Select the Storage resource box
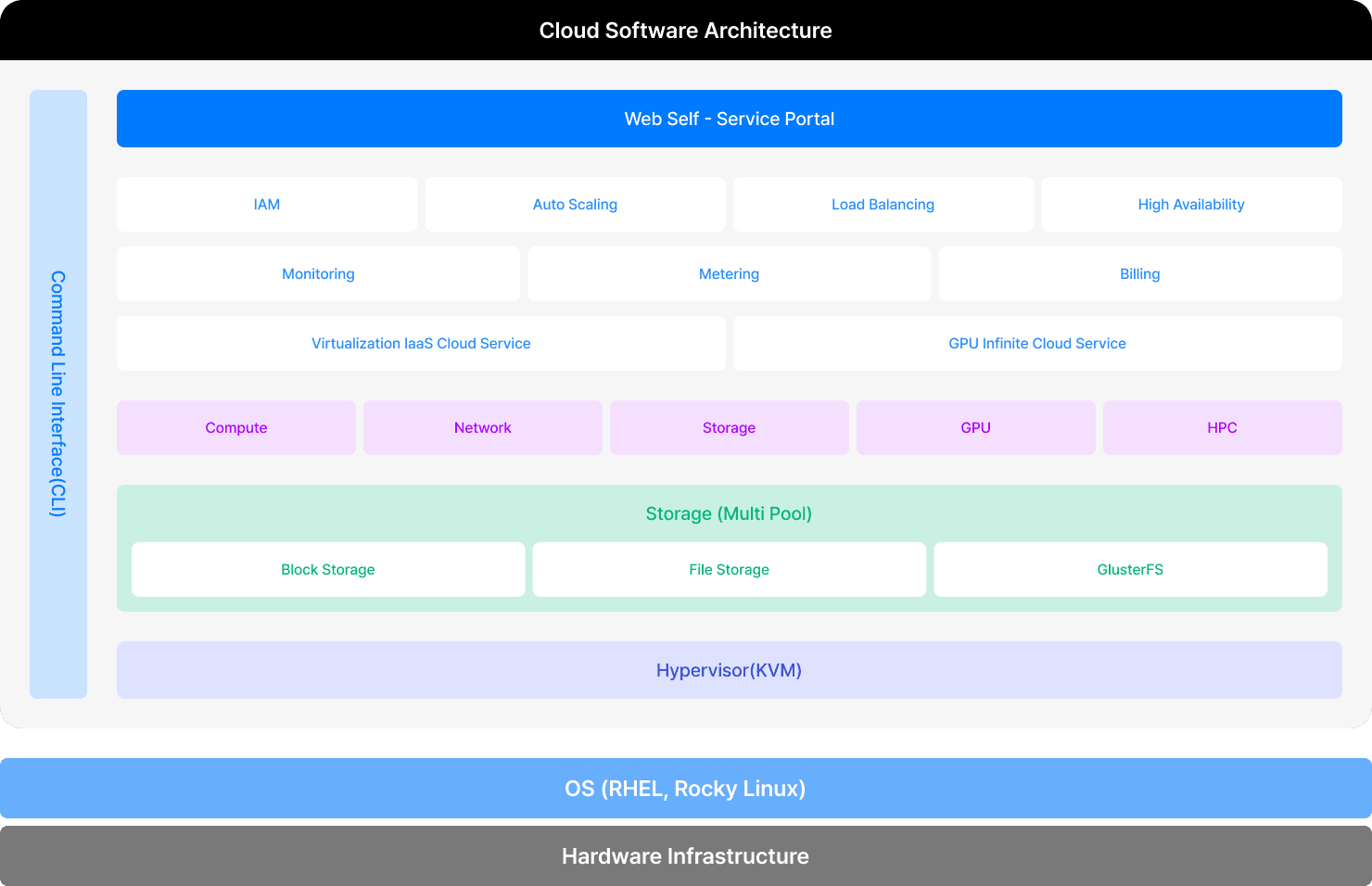Image resolution: width=1372 pixels, height=886 pixels. (729, 427)
